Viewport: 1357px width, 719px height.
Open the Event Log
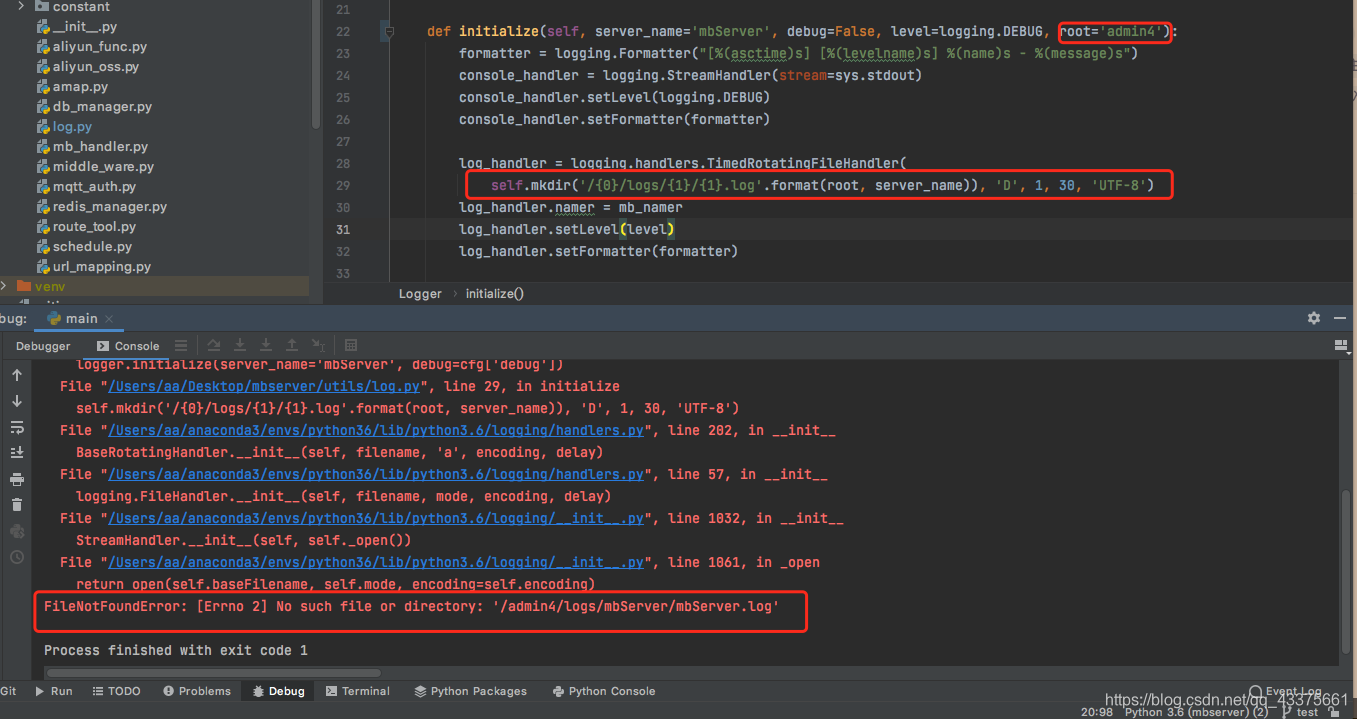click(x=1287, y=691)
